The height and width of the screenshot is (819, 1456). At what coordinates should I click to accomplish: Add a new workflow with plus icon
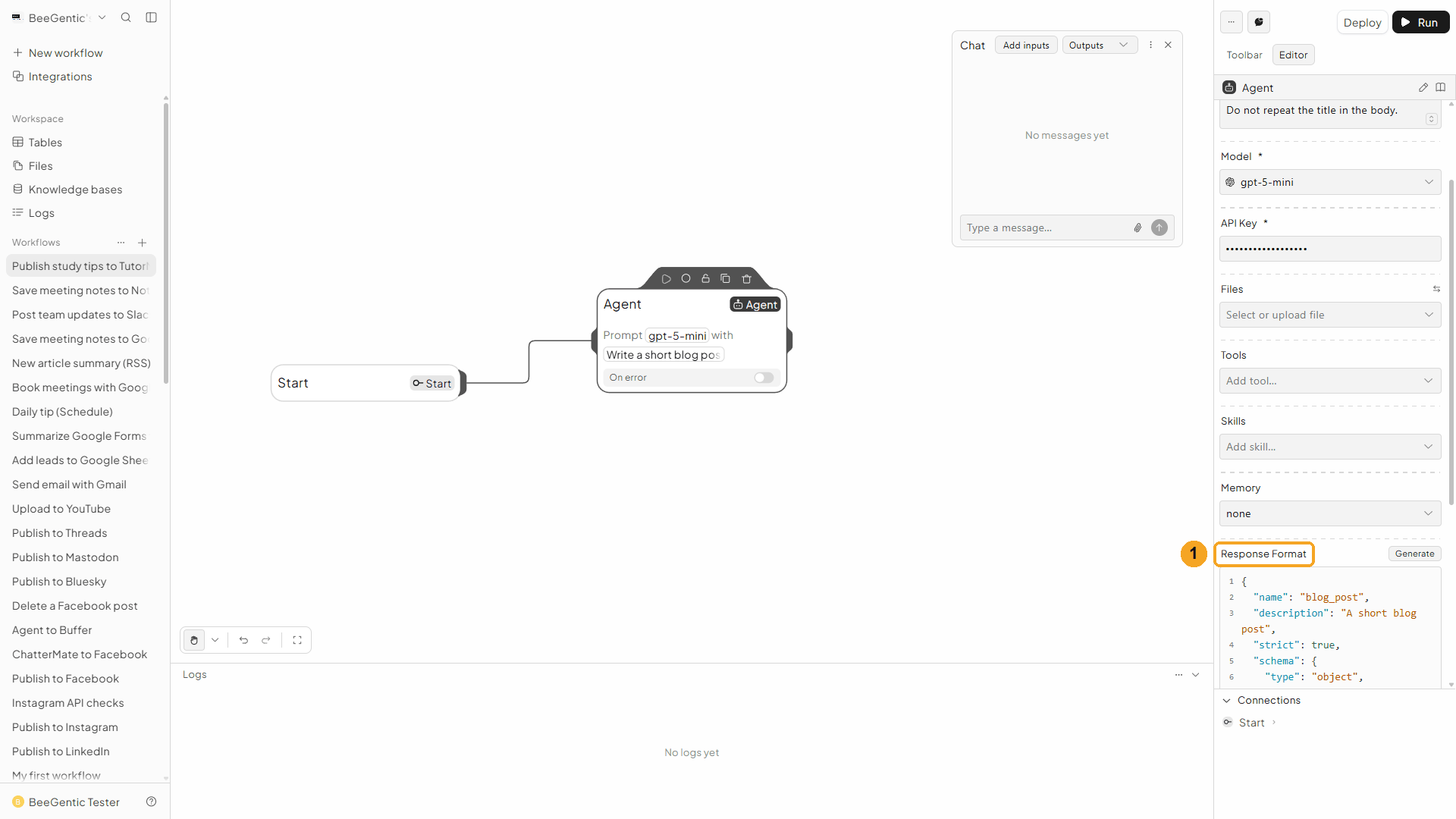tap(142, 243)
